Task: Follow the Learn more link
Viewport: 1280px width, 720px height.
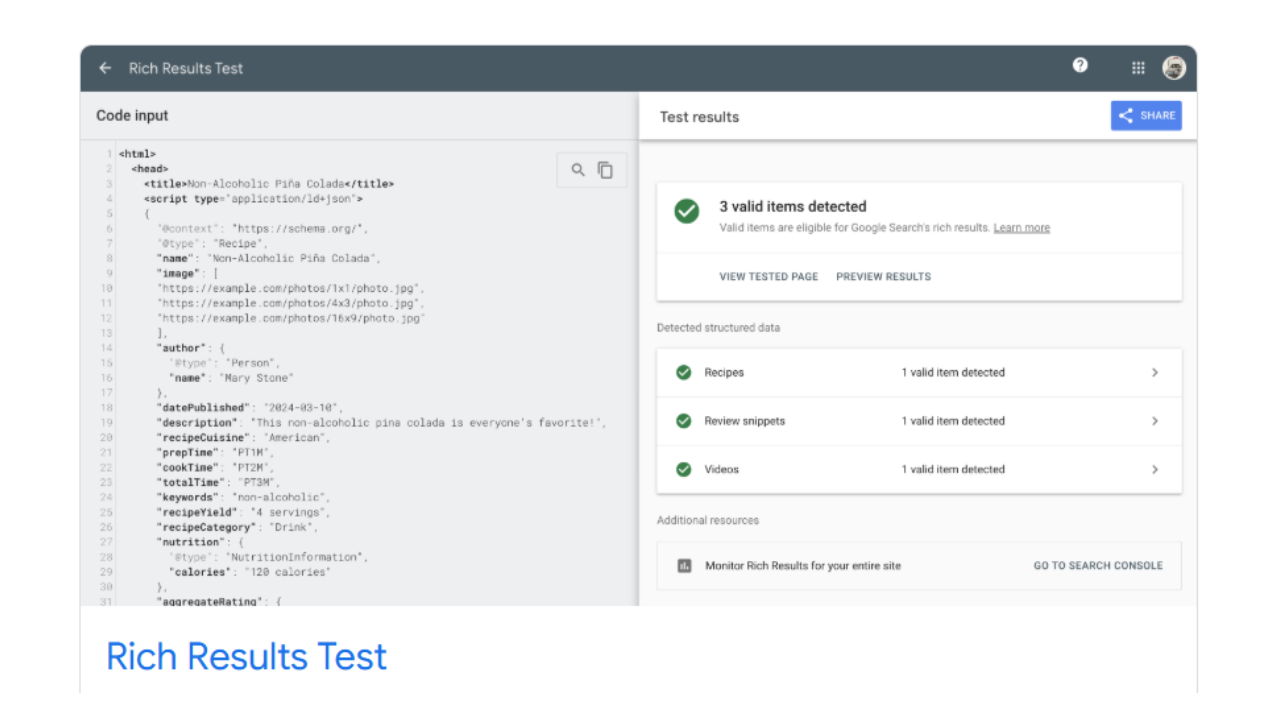Action: point(1021,228)
